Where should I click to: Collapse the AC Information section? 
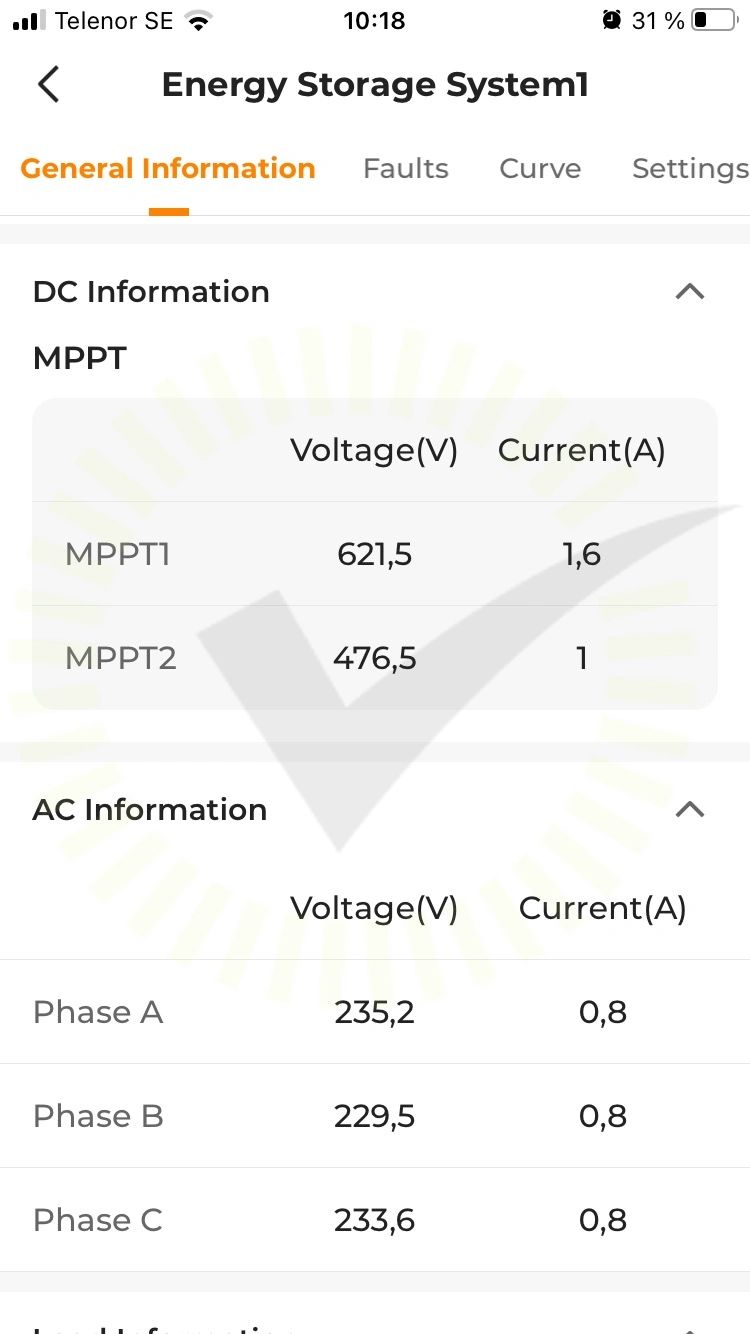[x=690, y=809]
